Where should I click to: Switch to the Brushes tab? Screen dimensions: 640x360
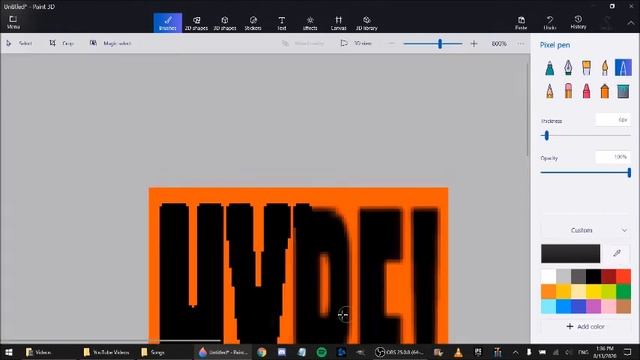pyautogui.click(x=168, y=23)
